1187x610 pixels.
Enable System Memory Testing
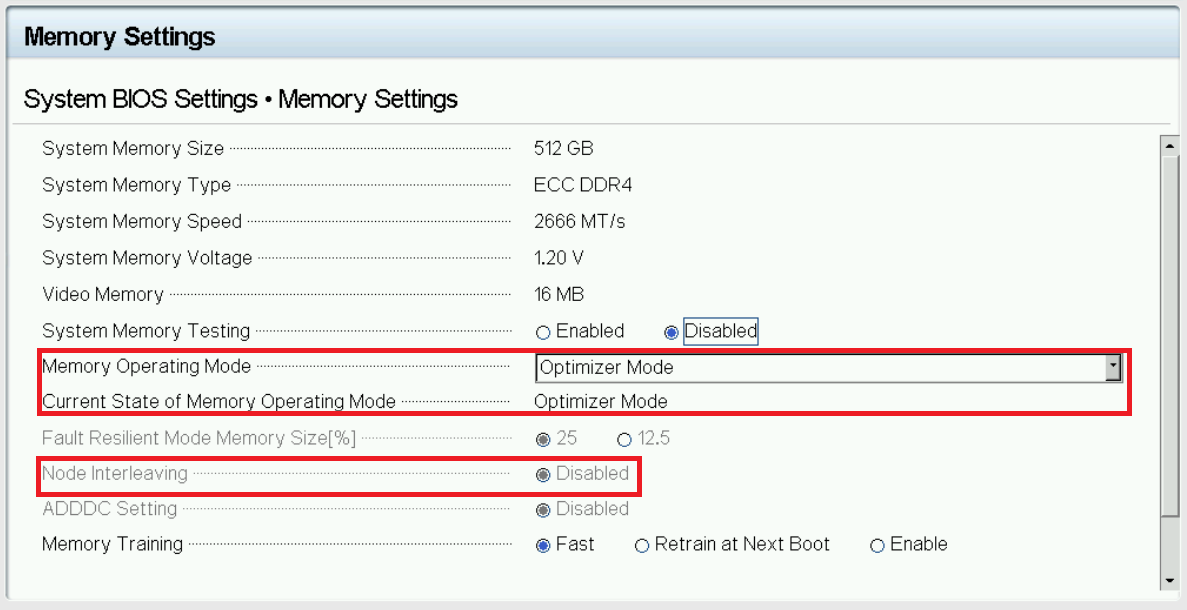tap(544, 331)
